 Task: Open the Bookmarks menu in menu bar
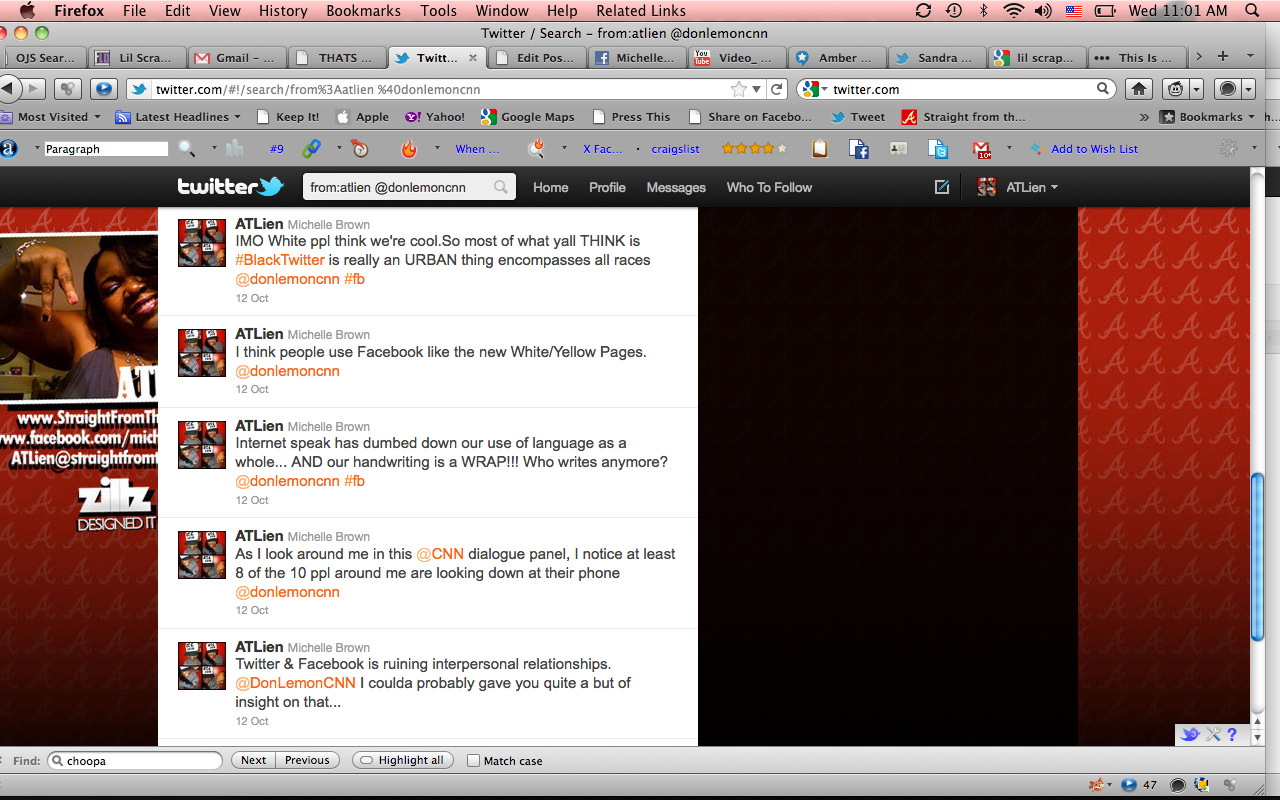click(x=362, y=11)
